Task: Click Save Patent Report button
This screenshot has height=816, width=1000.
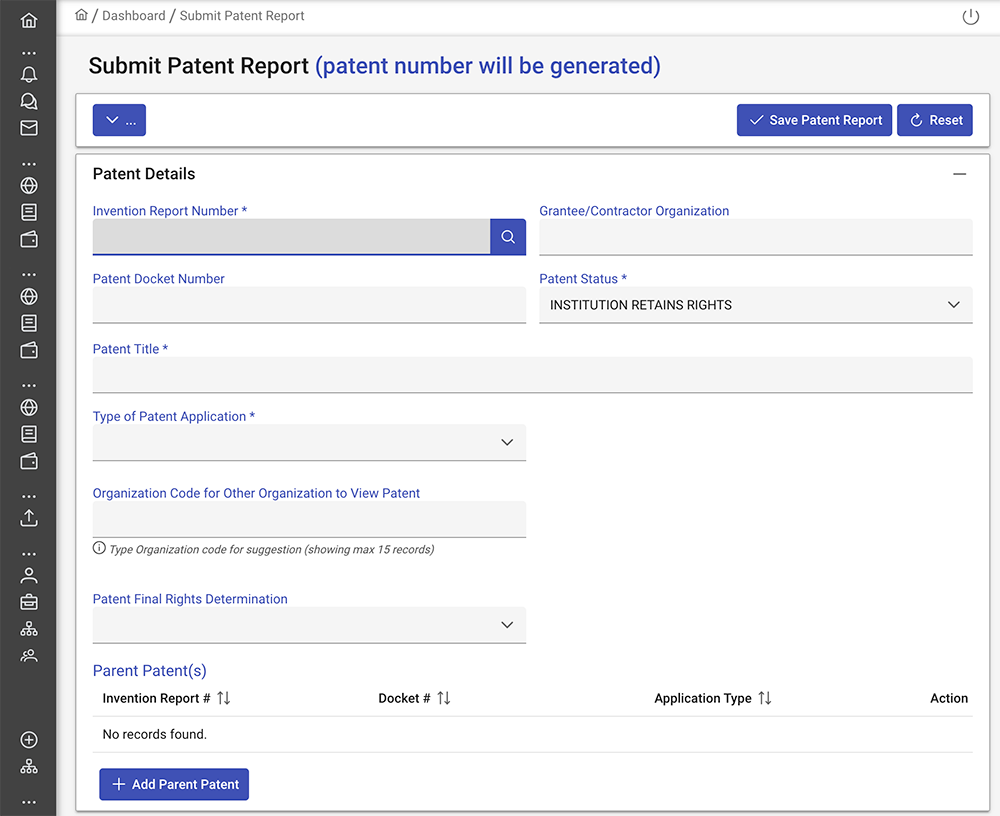Action: pyautogui.click(x=814, y=120)
